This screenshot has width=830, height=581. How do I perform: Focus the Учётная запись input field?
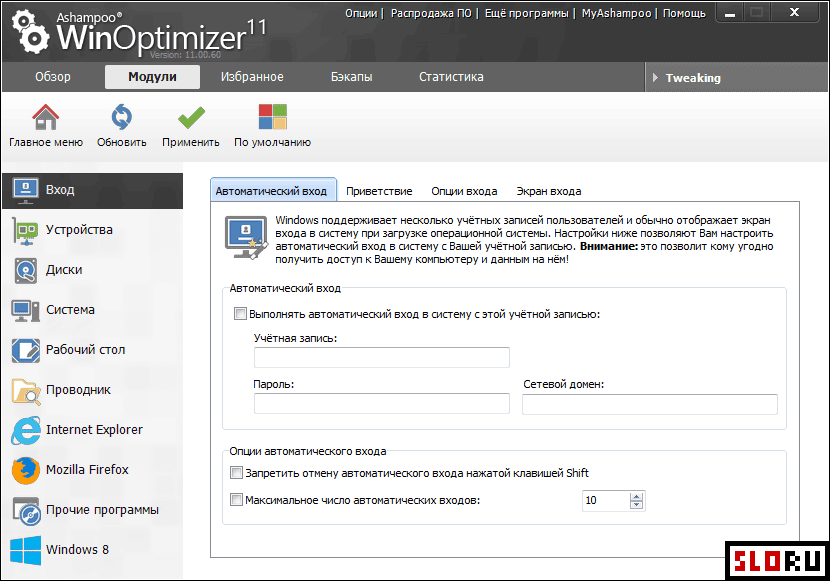click(x=382, y=358)
